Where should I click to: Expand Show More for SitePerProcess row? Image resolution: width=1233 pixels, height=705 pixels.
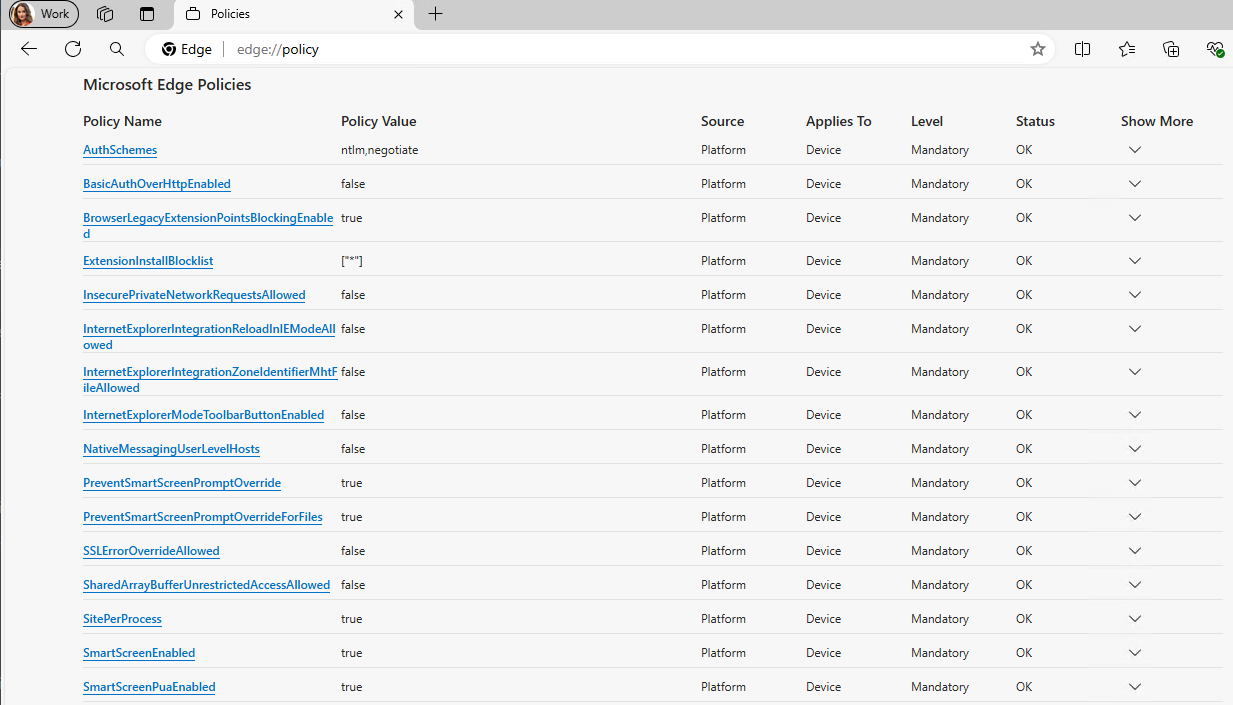pos(1134,619)
